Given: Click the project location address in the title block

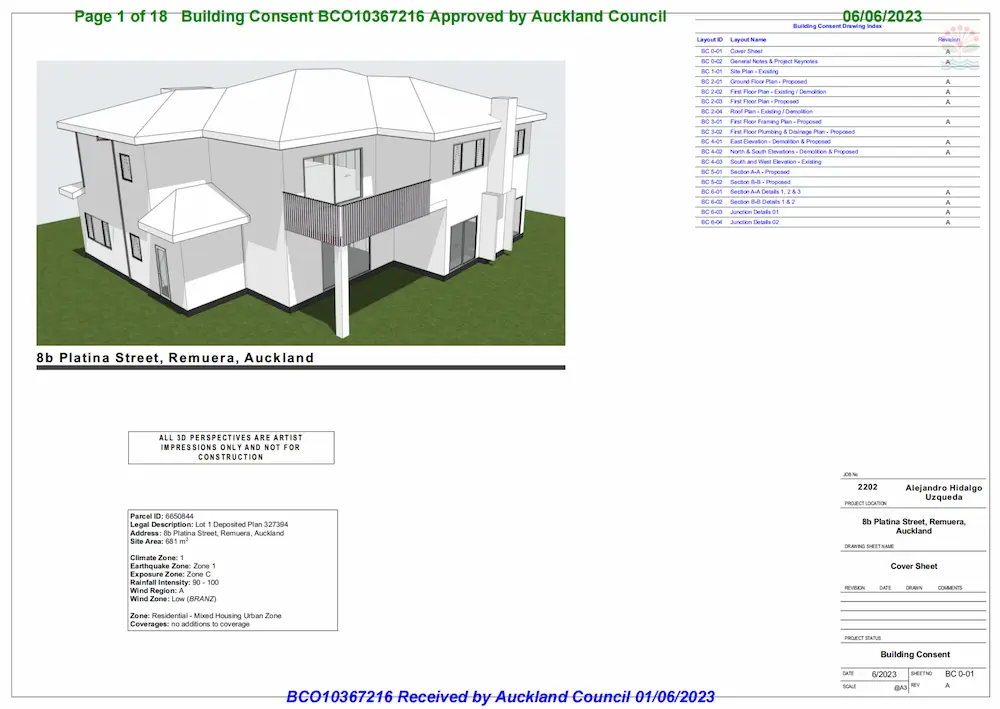Looking at the screenshot, I should click(914, 526).
